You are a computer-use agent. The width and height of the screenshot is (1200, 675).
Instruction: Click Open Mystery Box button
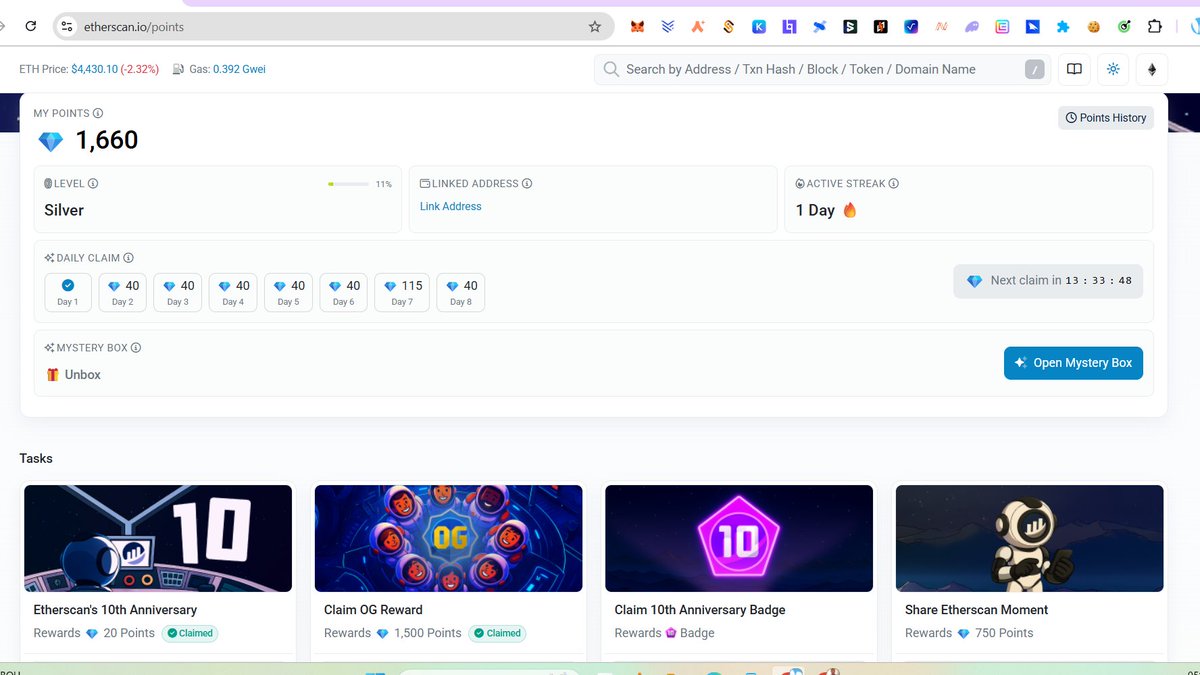coord(1073,363)
